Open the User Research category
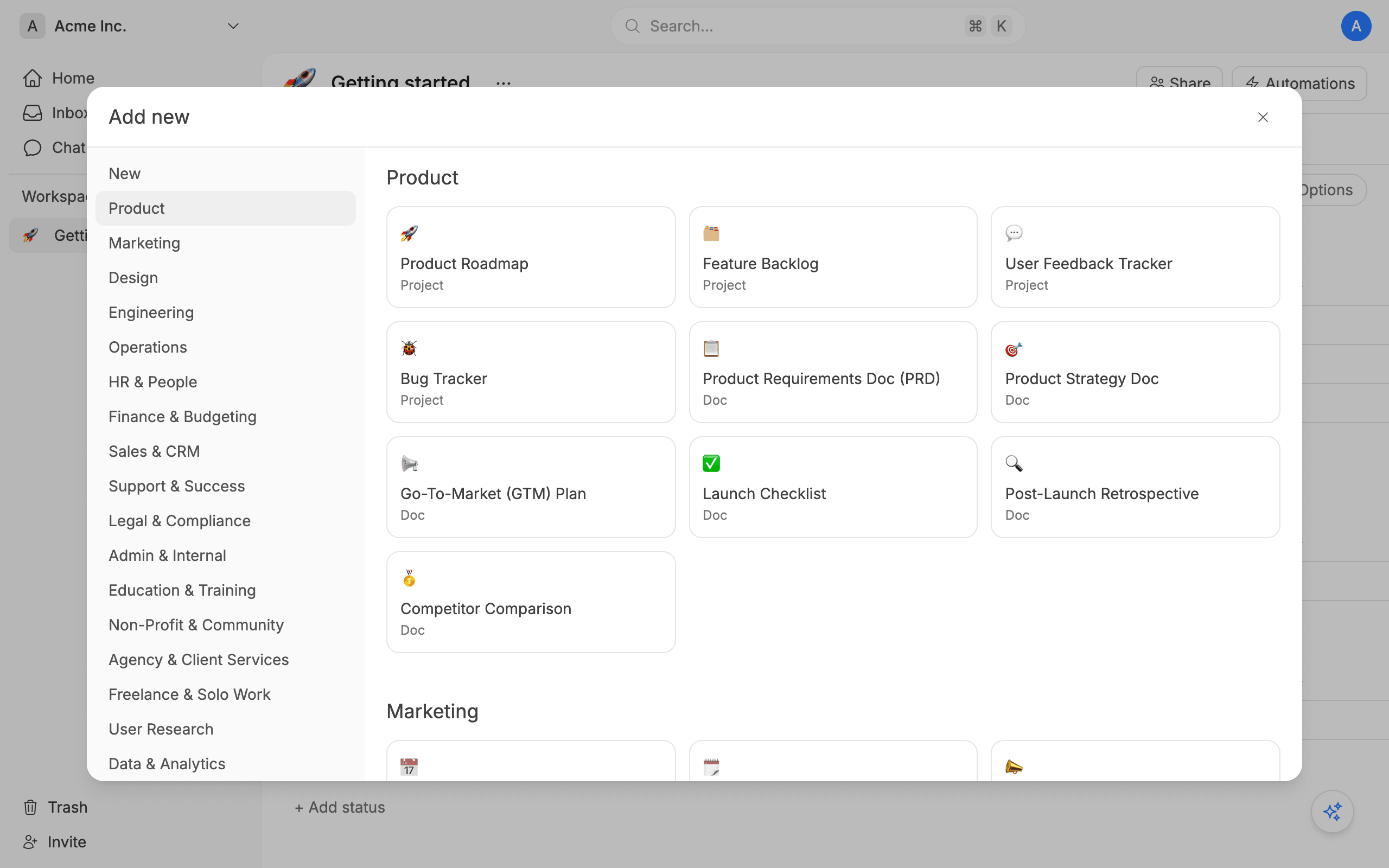 click(x=226, y=729)
